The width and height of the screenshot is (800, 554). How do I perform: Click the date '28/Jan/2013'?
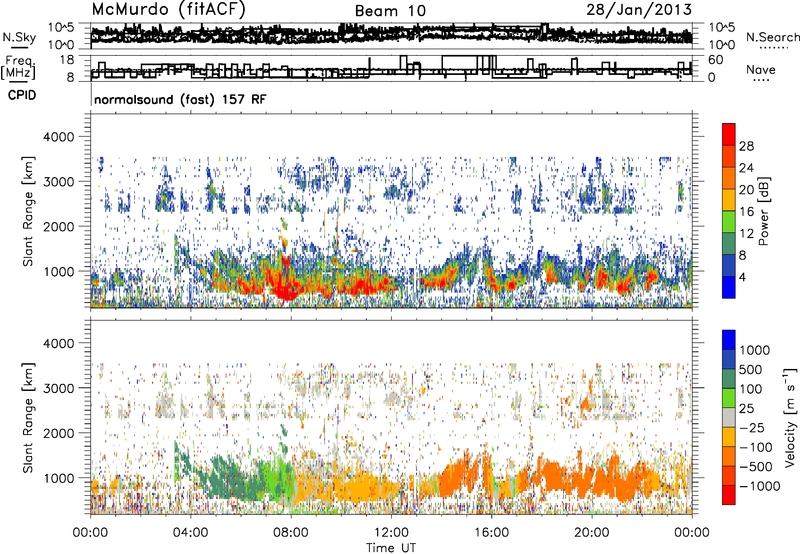pyautogui.click(x=639, y=9)
